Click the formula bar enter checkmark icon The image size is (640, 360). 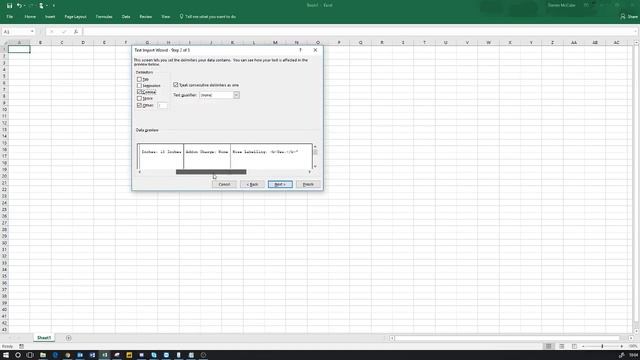coord(64,31)
